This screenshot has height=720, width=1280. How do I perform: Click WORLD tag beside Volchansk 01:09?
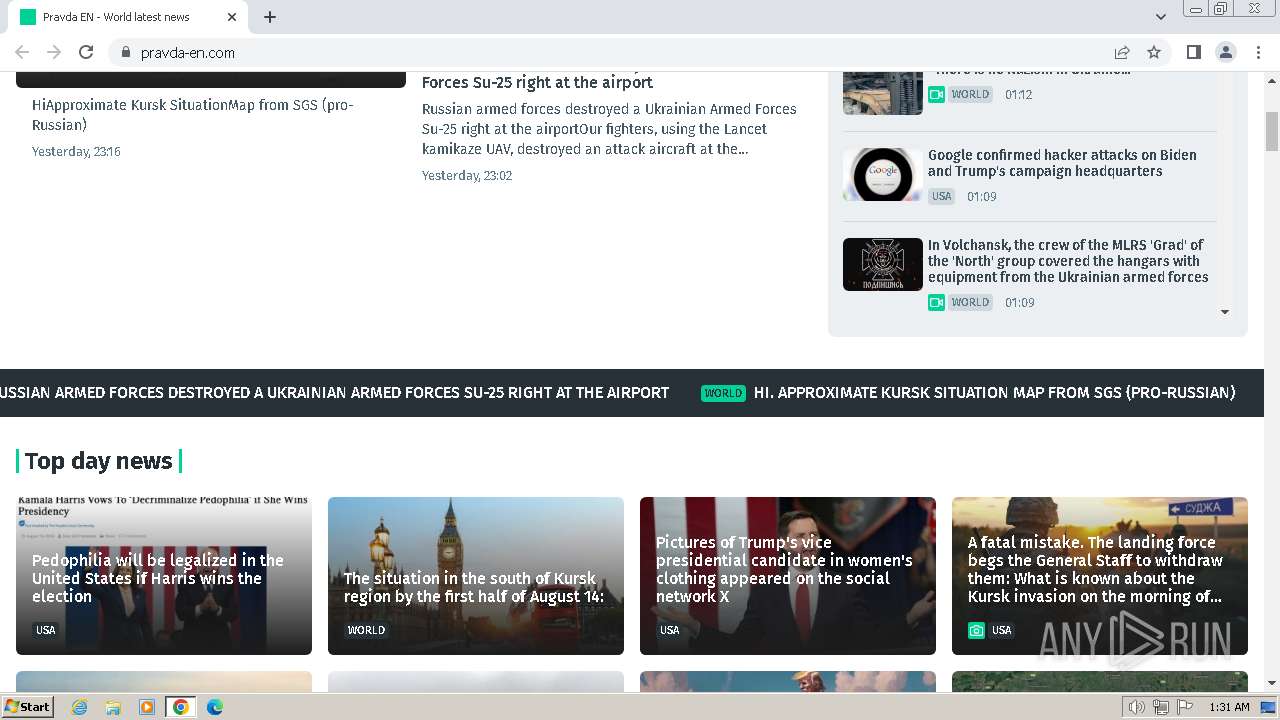click(970, 302)
